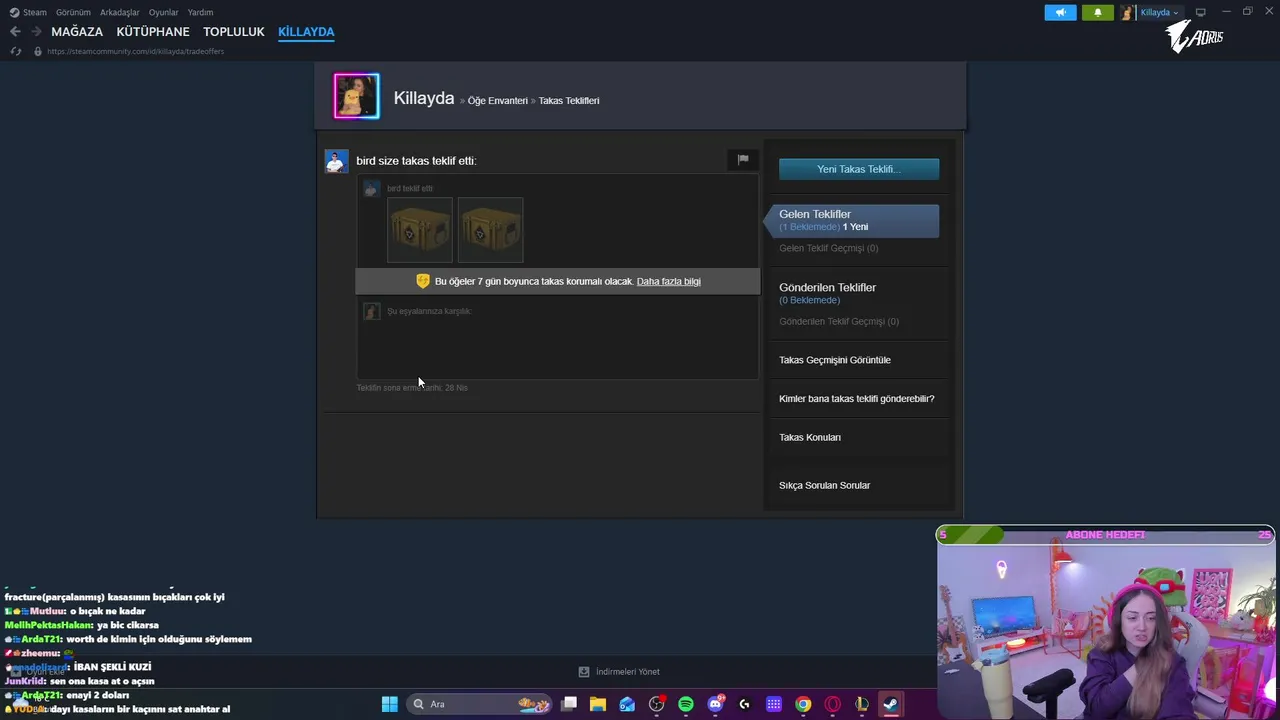
Task: Open the Steam announcements megaphone icon
Action: pos(1060,12)
